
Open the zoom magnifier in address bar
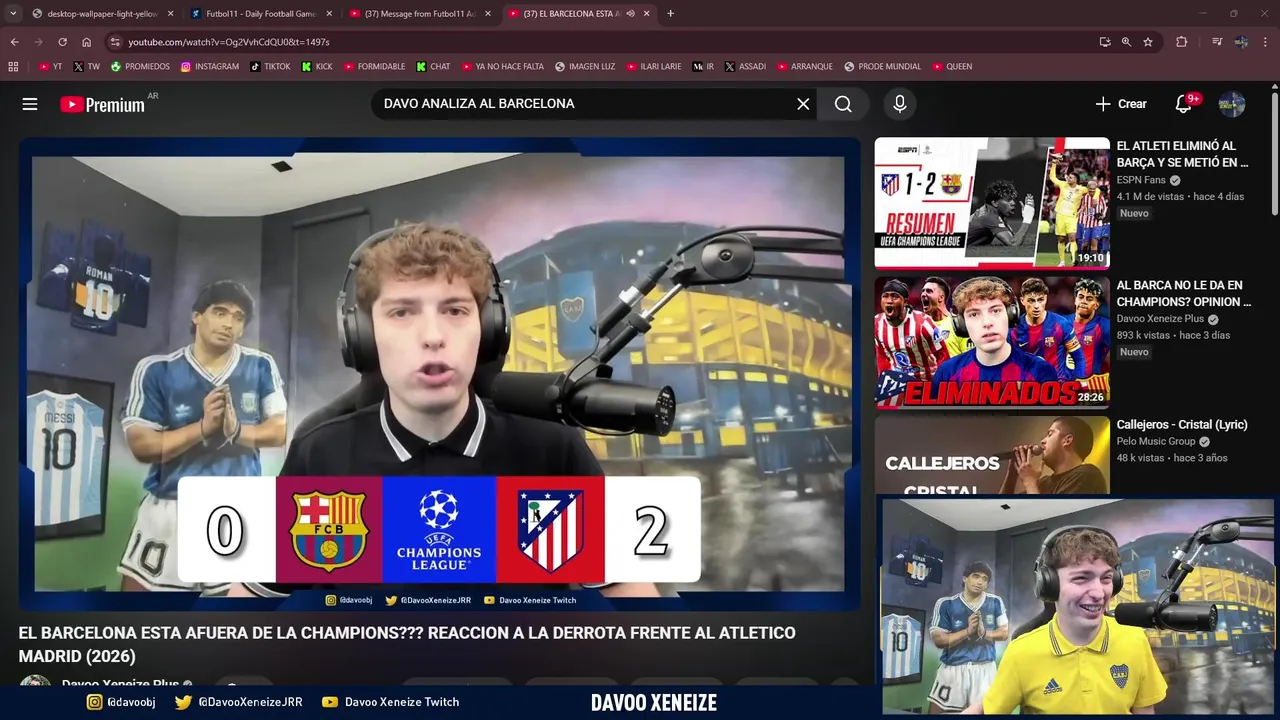click(1126, 42)
